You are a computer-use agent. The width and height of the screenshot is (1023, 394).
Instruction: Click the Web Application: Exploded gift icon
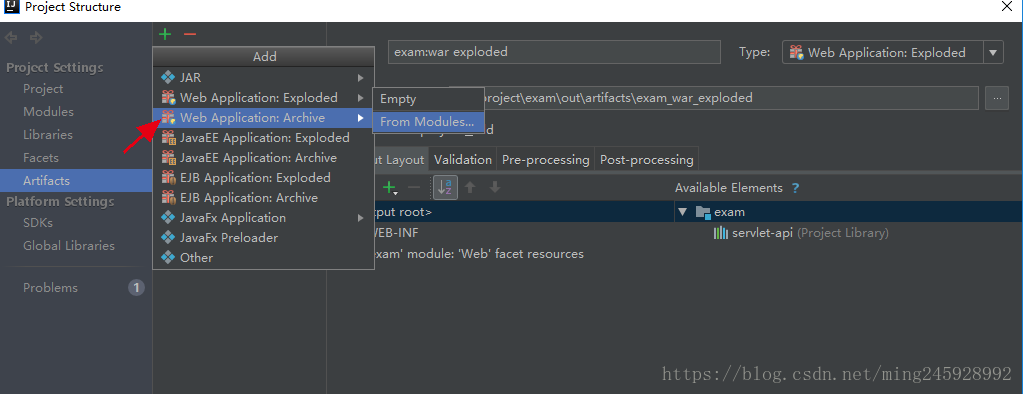click(168, 98)
